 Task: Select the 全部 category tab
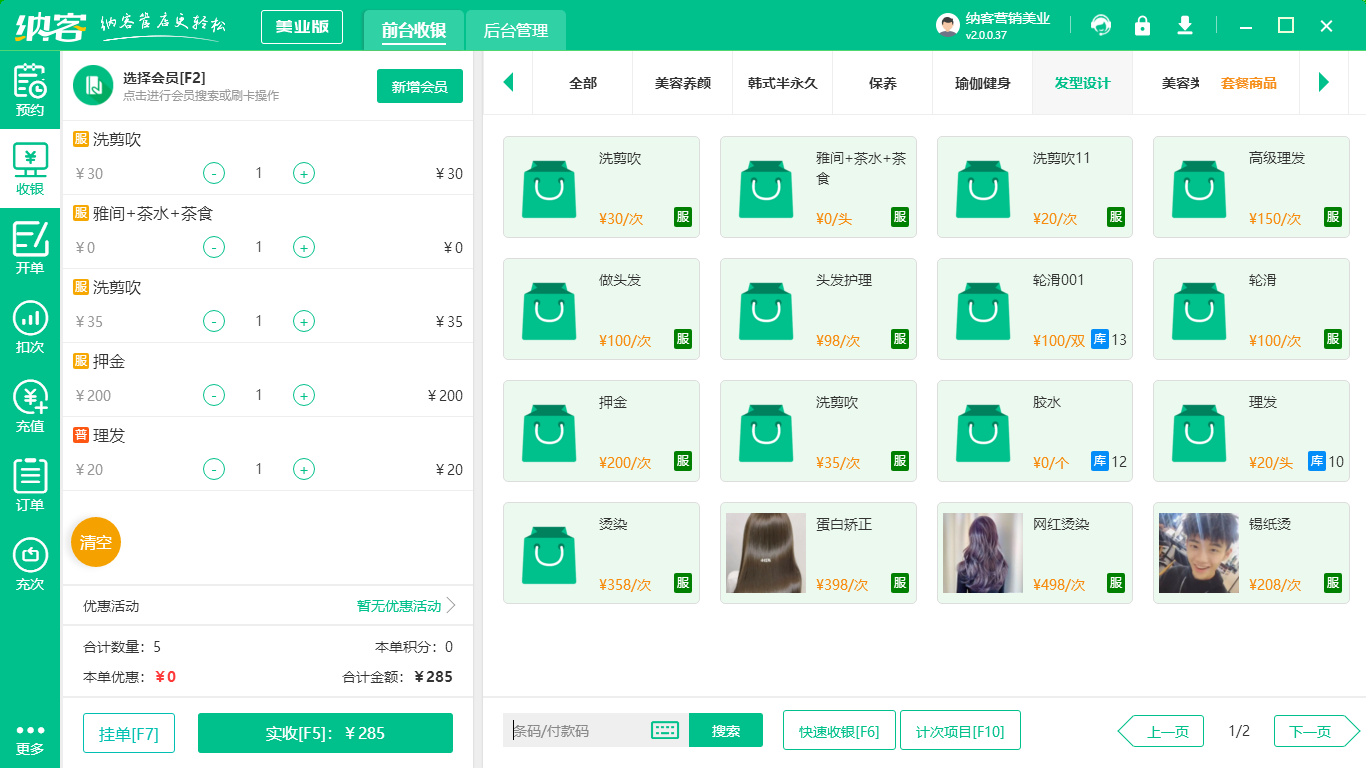(583, 83)
